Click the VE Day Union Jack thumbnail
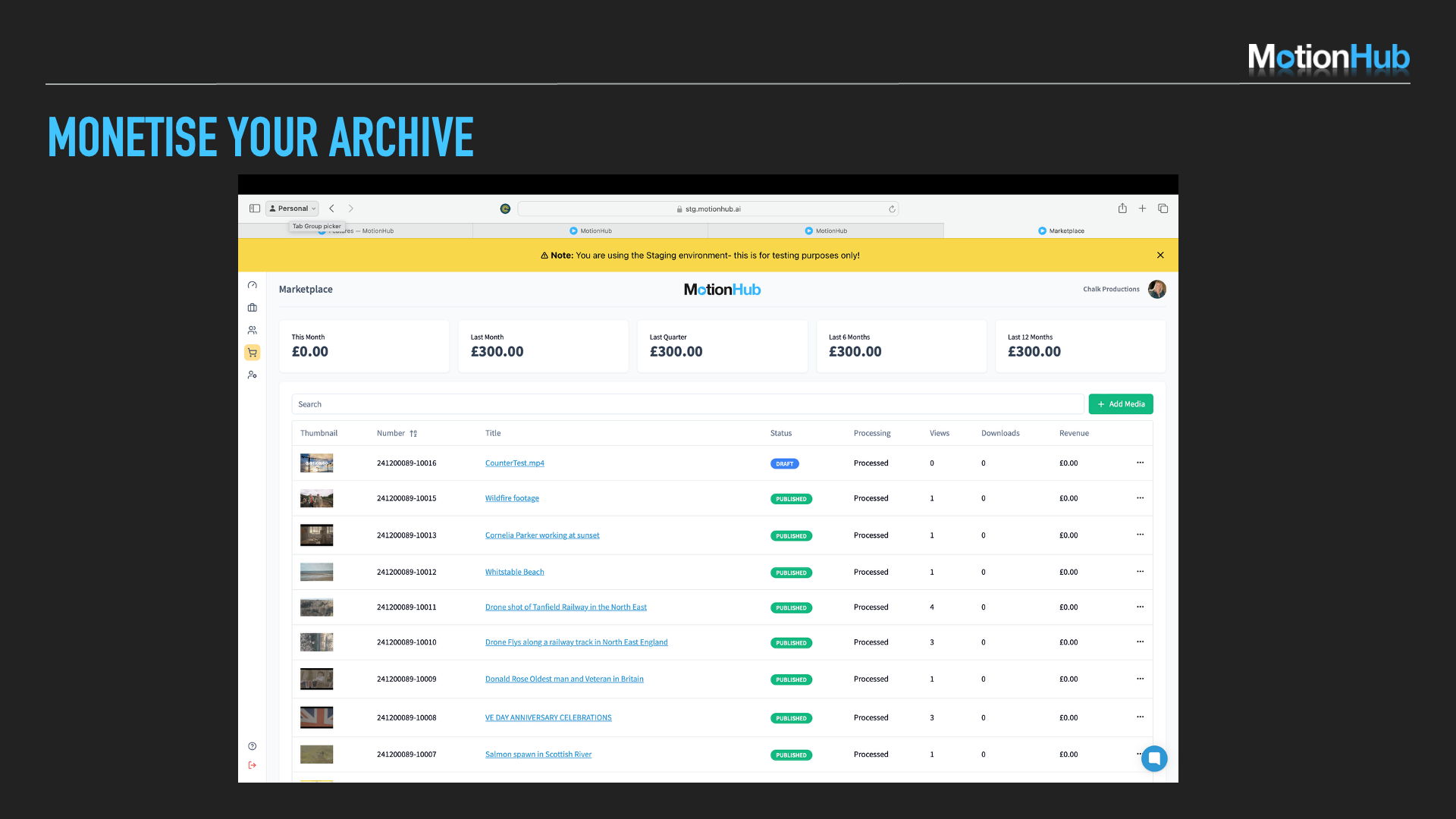 coord(316,717)
